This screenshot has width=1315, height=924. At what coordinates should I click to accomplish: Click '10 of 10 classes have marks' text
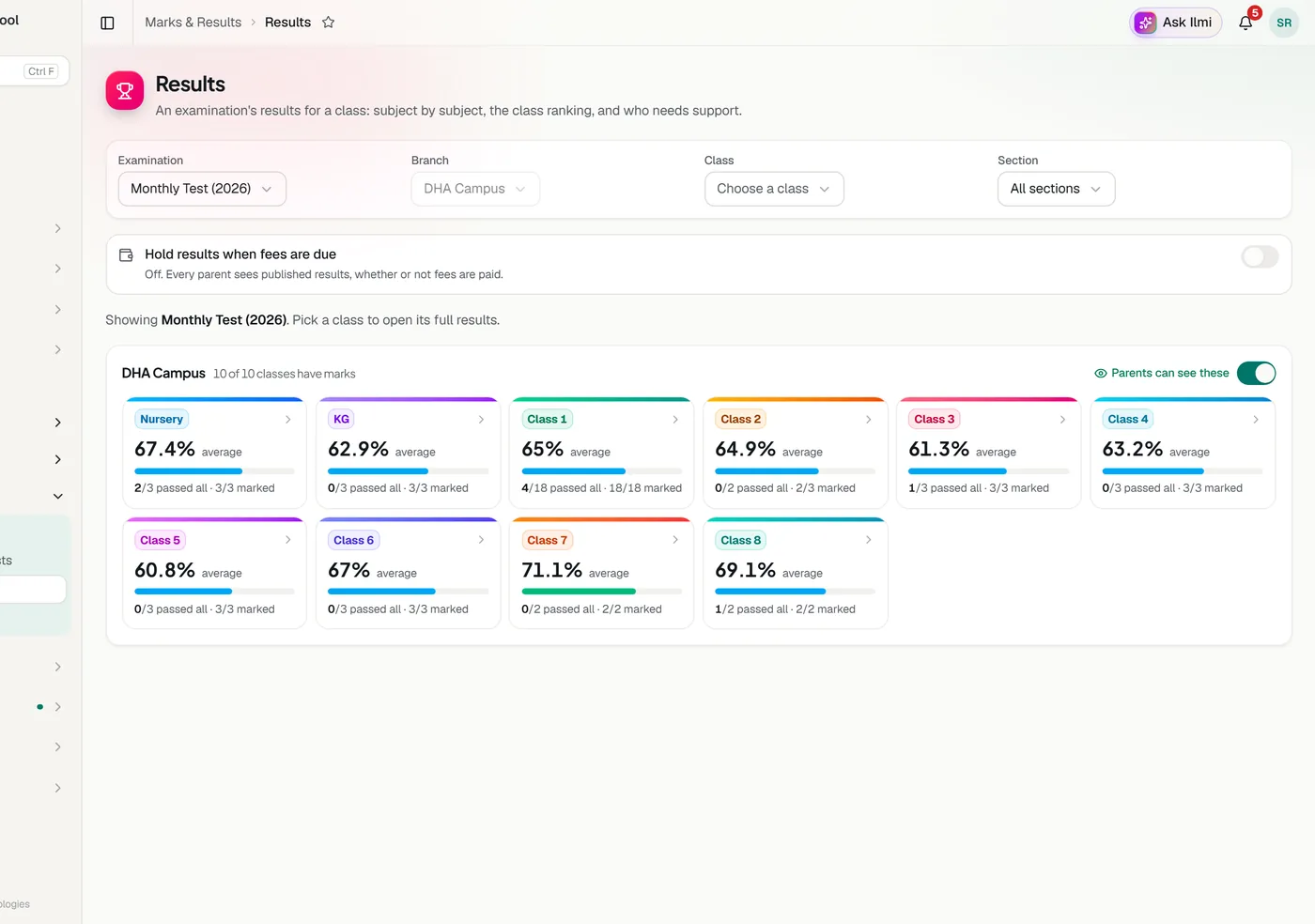click(x=285, y=374)
